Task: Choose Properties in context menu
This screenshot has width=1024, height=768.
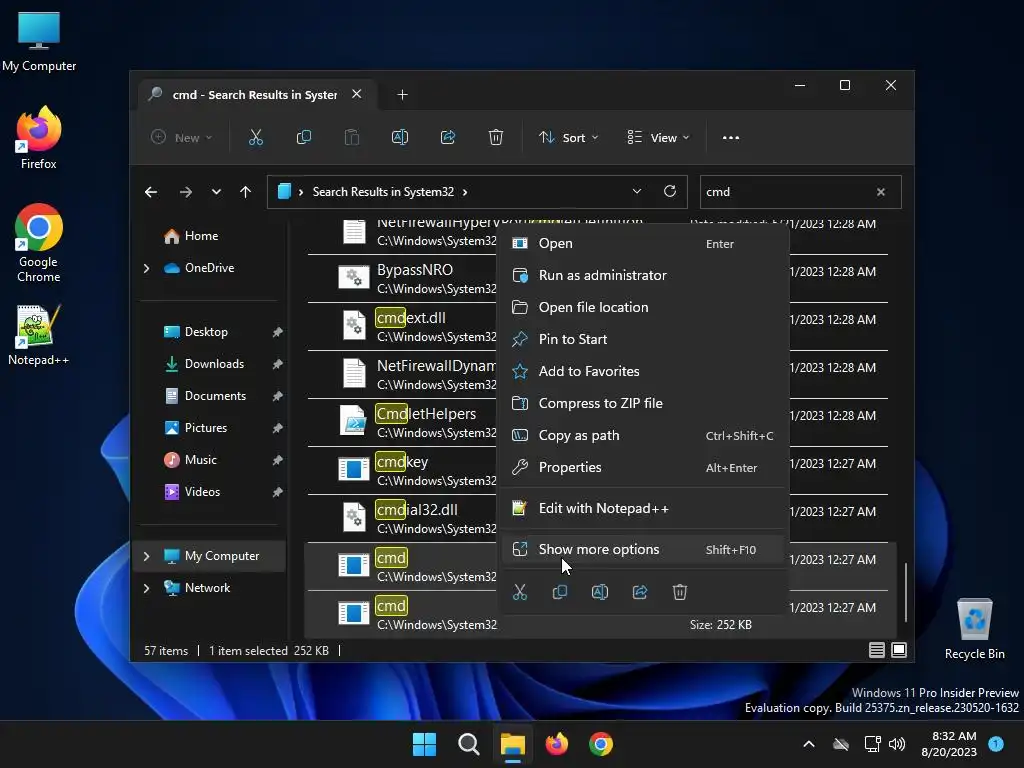Action: pos(643,468)
